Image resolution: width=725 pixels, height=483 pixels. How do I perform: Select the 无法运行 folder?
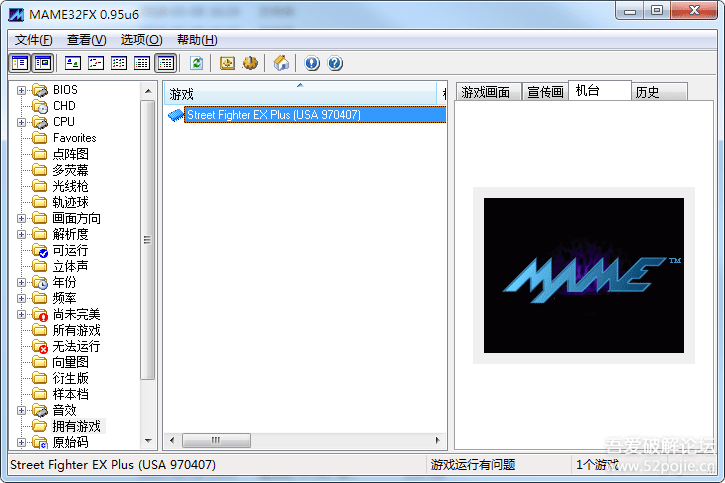point(76,346)
